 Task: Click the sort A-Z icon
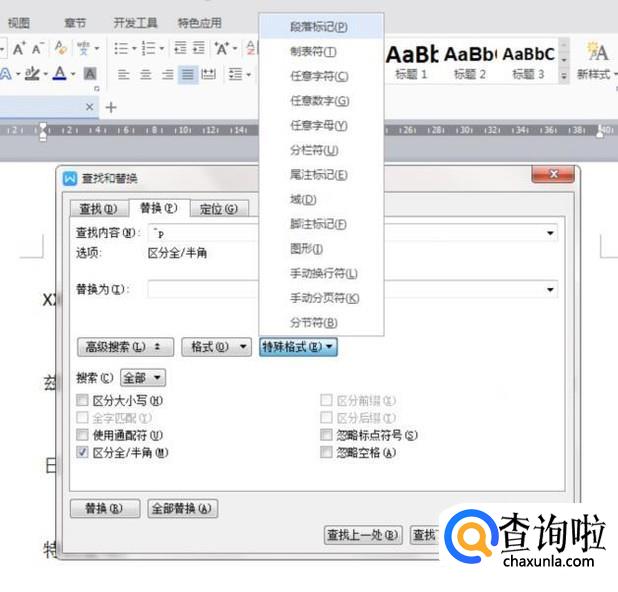point(251,48)
